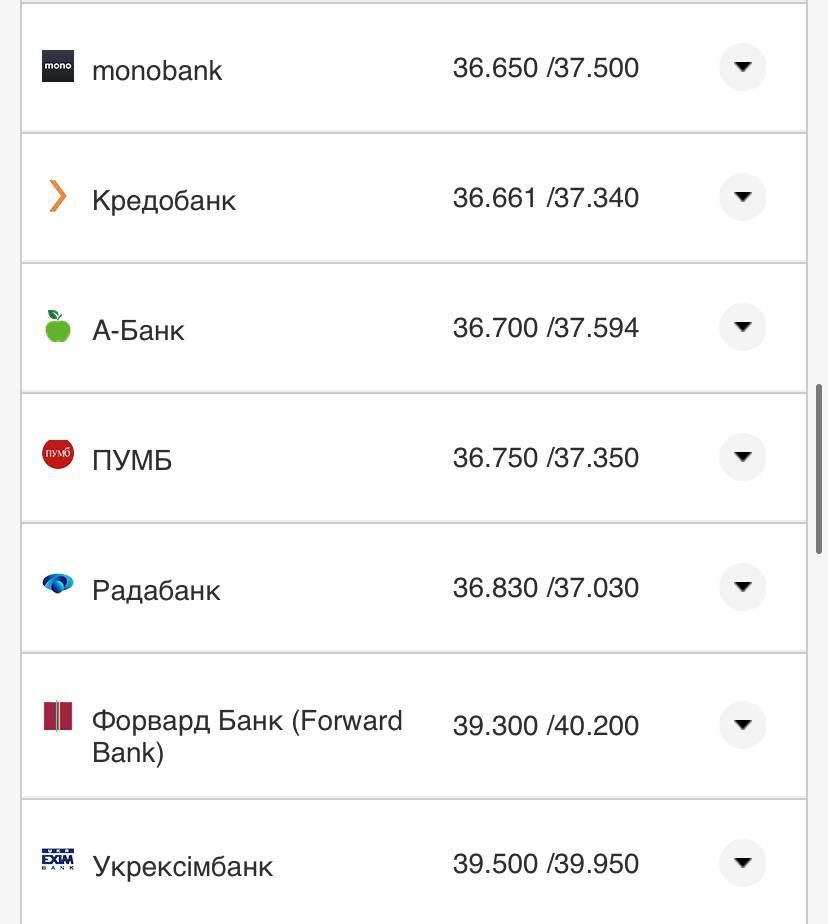Click the vertical scrollbar thumb

point(820,468)
